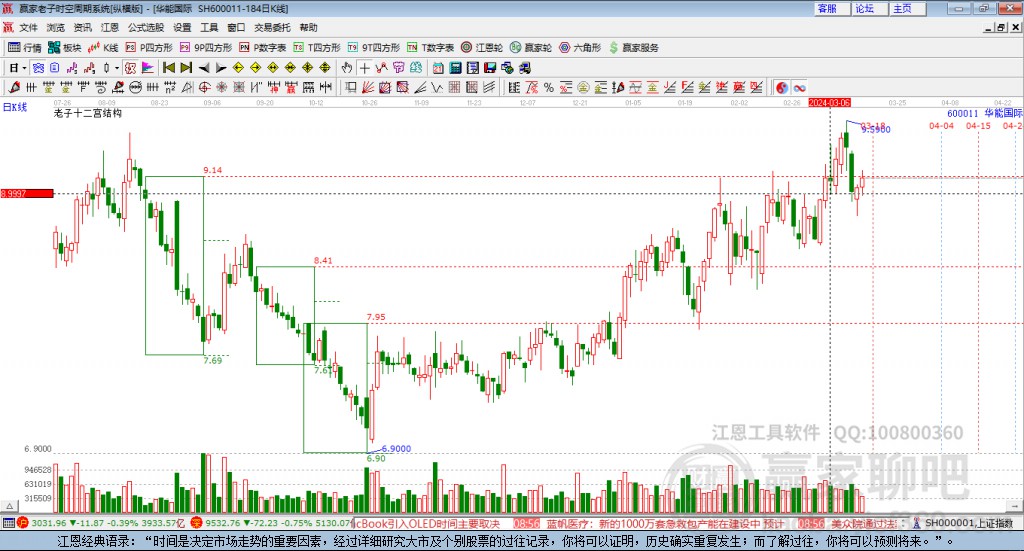Screen dimensions: 1024x551
Task: Select the zigzag wave line tool
Action: click(437, 87)
